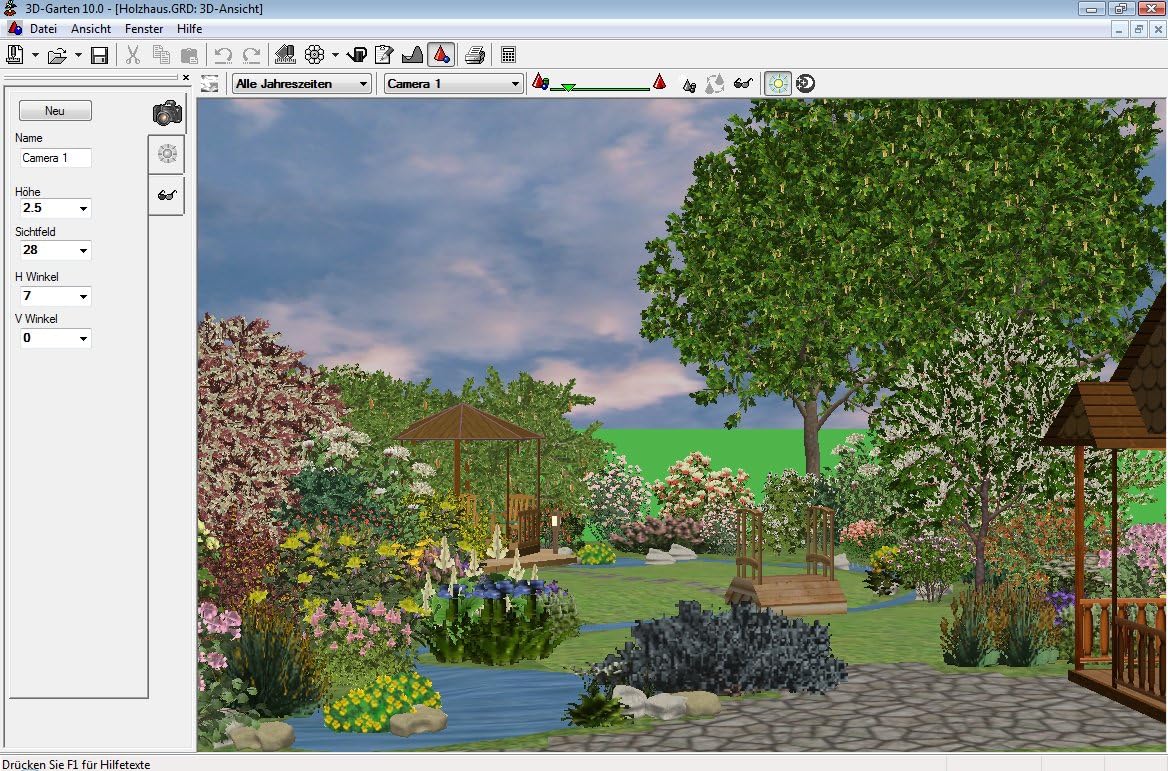Viewport: 1168px width, 771px height.
Task: Click the camera Name text field
Action: [56, 158]
